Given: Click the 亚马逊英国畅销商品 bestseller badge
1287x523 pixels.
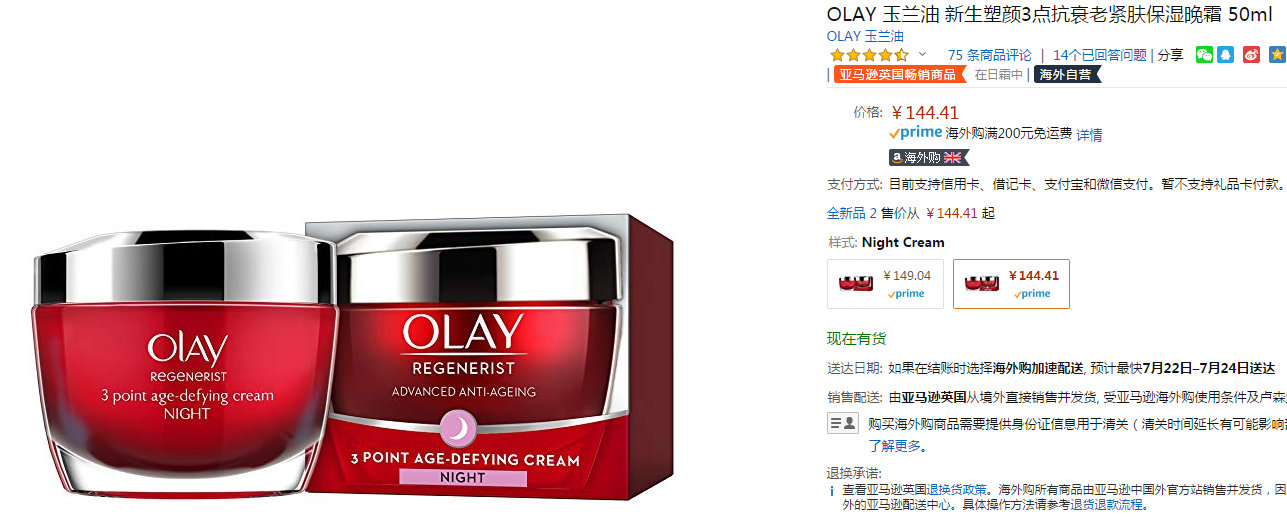Looking at the screenshot, I should click(897, 74).
